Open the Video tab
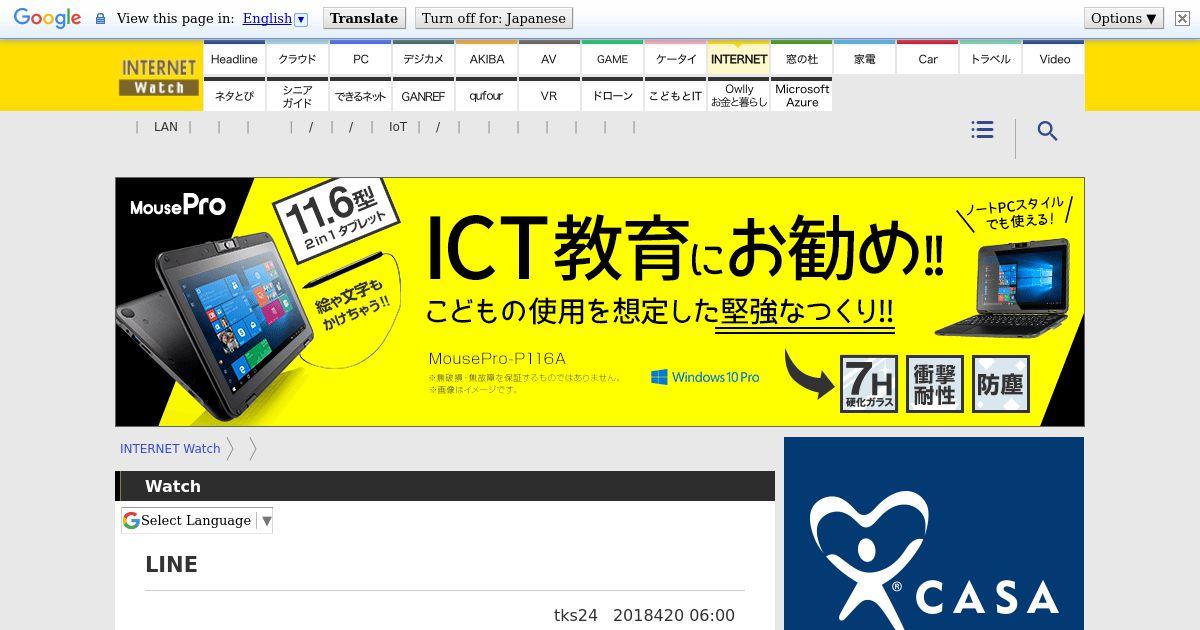The image size is (1200, 630). (x=1055, y=59)
